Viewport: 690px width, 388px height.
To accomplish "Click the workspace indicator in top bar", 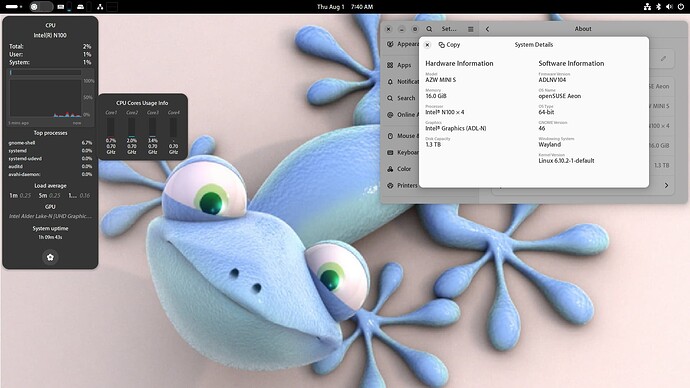I will point(14,7).
